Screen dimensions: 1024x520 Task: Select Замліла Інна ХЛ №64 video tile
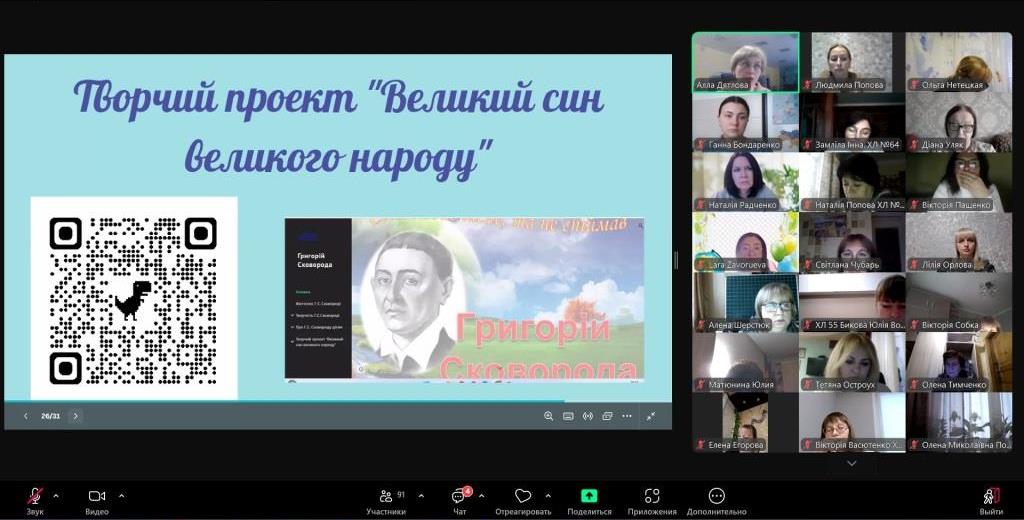point(852,122)
